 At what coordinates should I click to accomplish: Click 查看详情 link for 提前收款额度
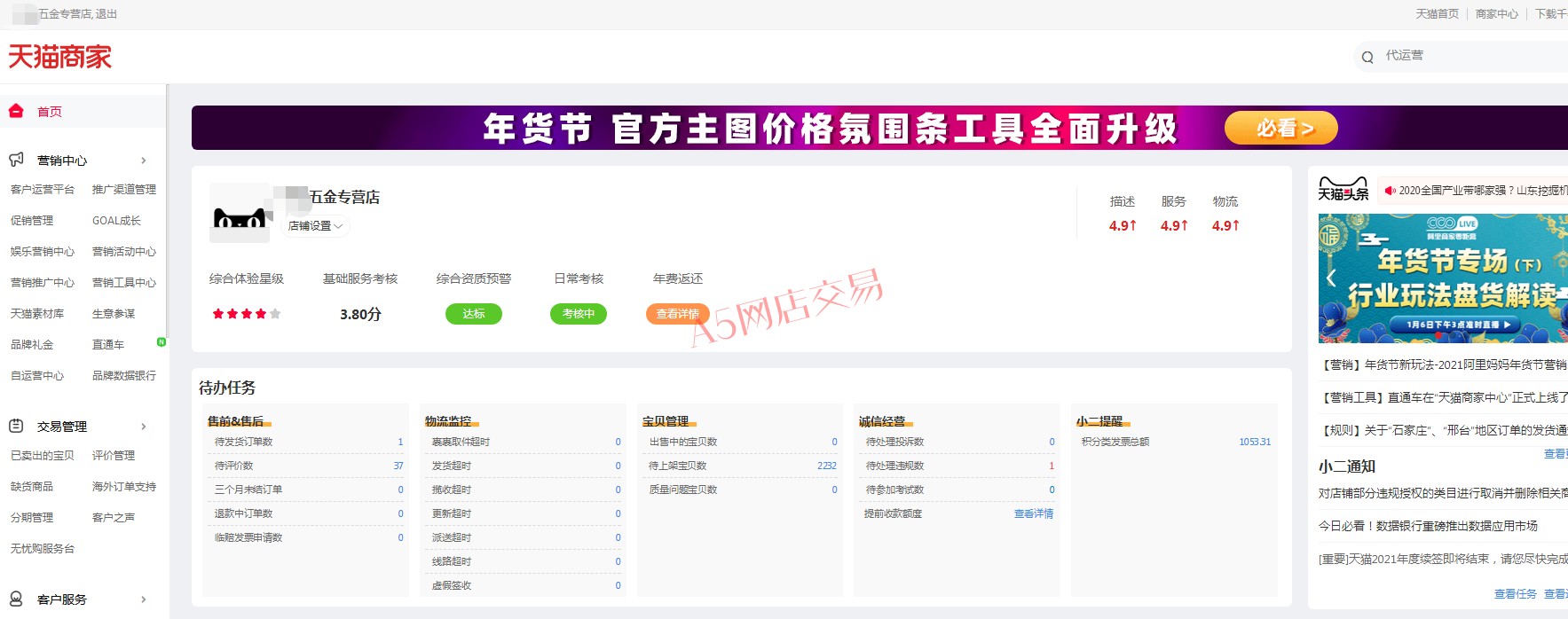point(1034,513)
